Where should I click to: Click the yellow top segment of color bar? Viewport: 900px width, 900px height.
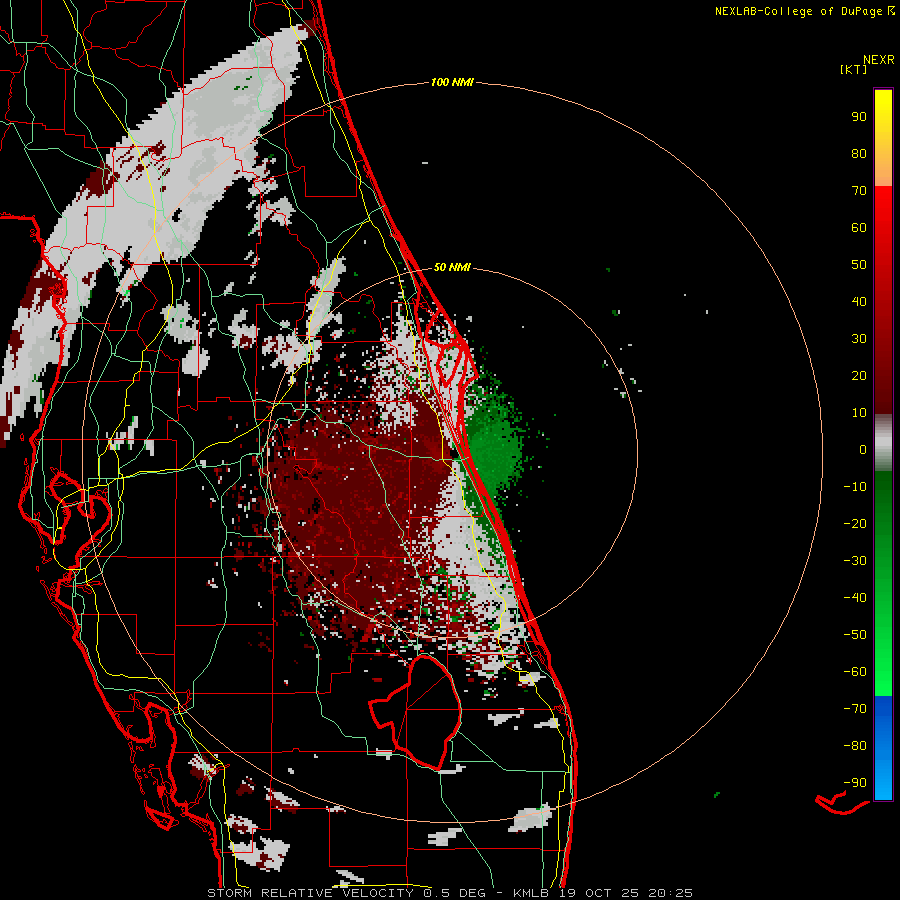click(x=883, y=138)
